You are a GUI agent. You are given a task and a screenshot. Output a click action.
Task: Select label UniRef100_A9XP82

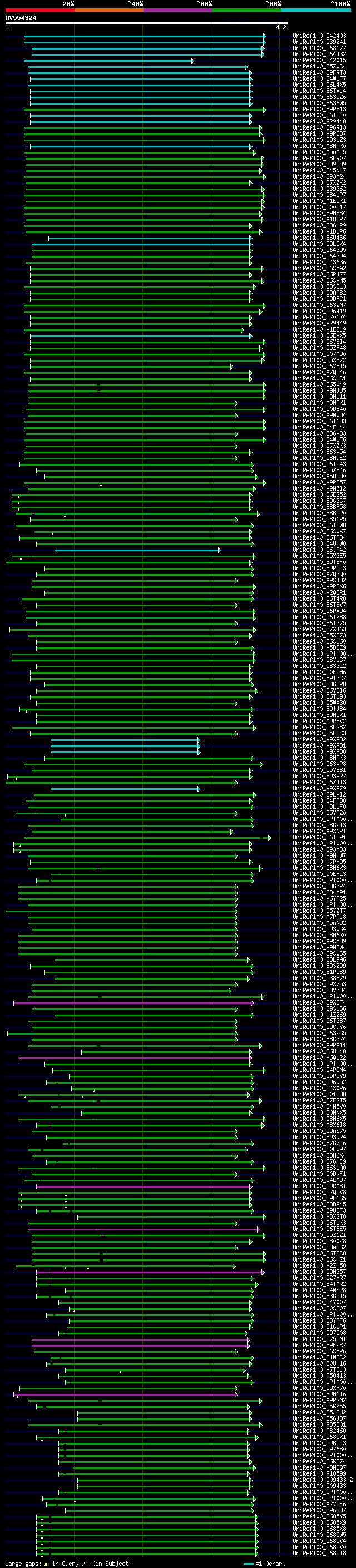click(319, 740)
